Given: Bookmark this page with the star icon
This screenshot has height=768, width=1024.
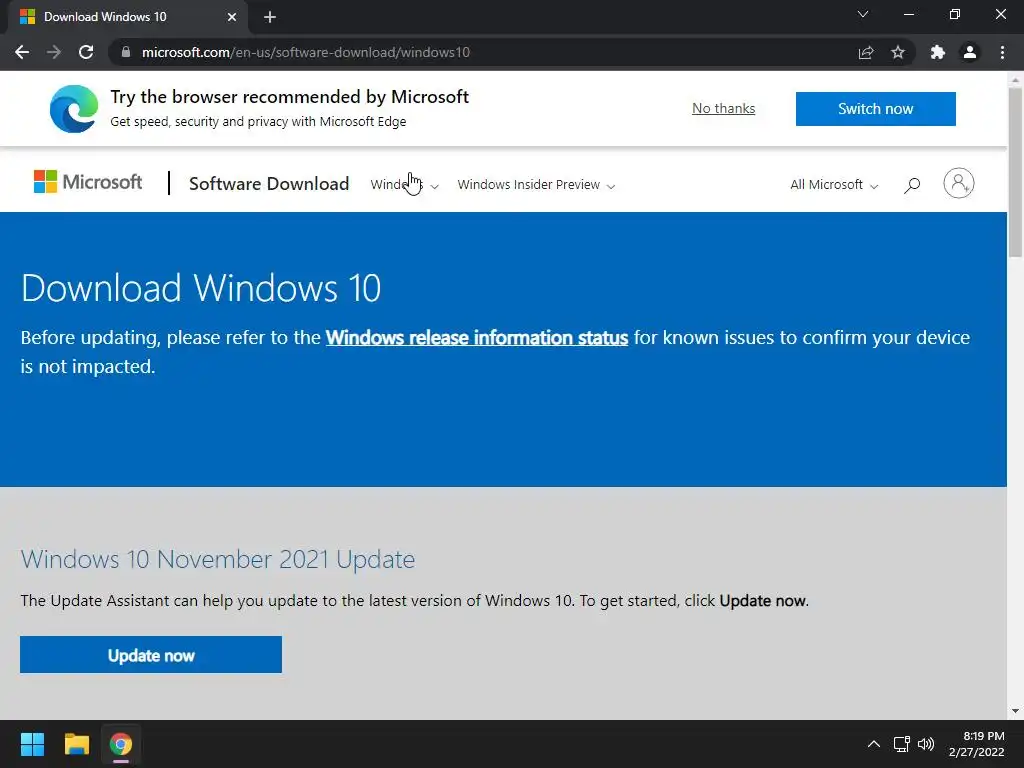Looking at the screenshot, I should tap(898, 52).
